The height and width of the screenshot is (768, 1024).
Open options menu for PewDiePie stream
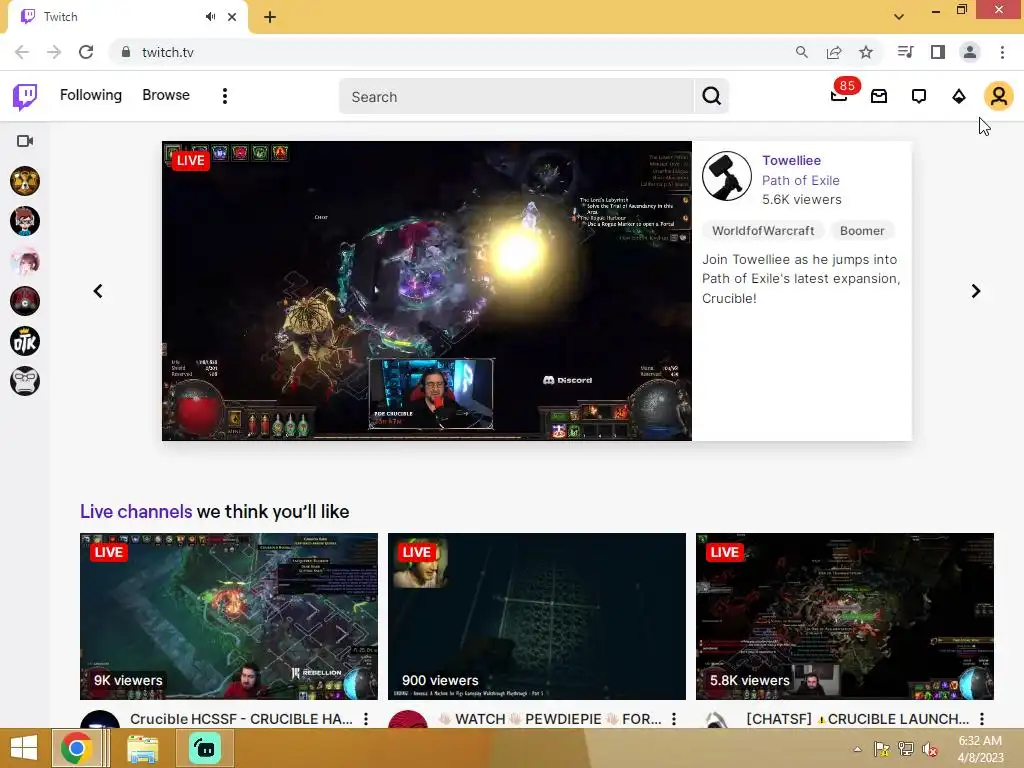coord(674,719)
